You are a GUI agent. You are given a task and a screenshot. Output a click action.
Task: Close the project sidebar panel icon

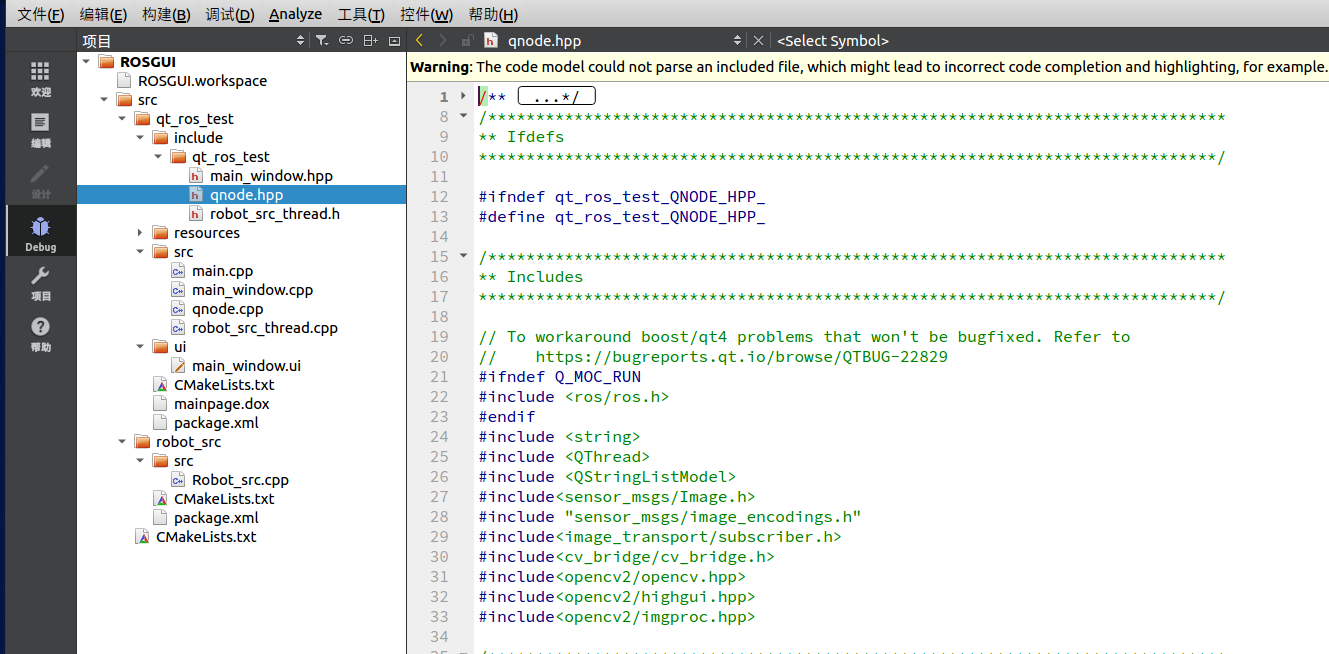[394, 41]
